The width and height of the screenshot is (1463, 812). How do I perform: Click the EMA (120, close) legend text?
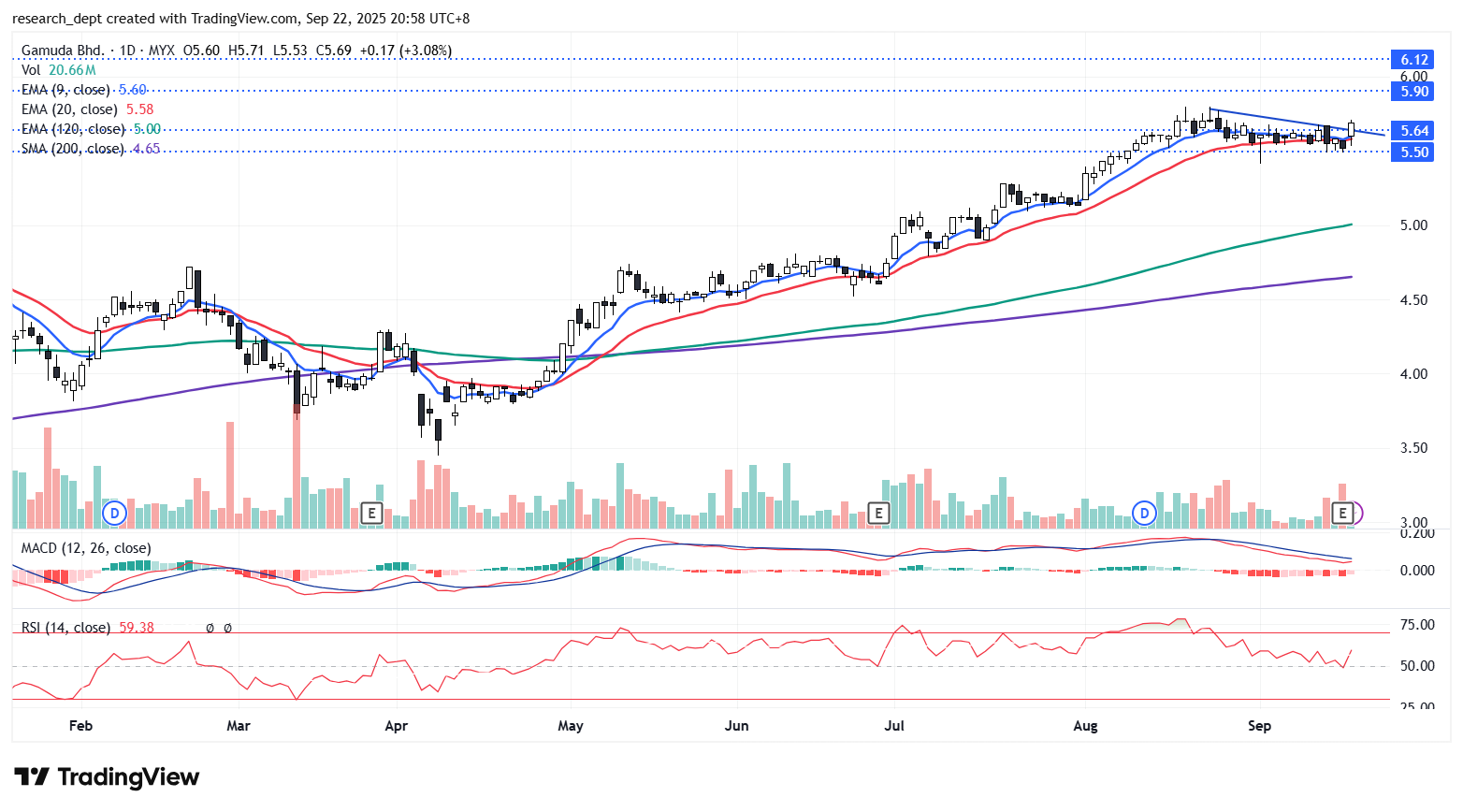pos(73,129)
